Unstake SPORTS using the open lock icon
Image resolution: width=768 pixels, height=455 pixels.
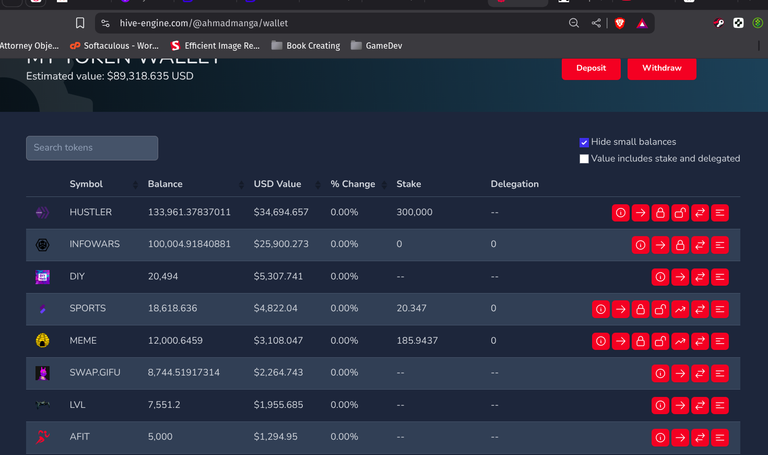[x=660, y=309]
